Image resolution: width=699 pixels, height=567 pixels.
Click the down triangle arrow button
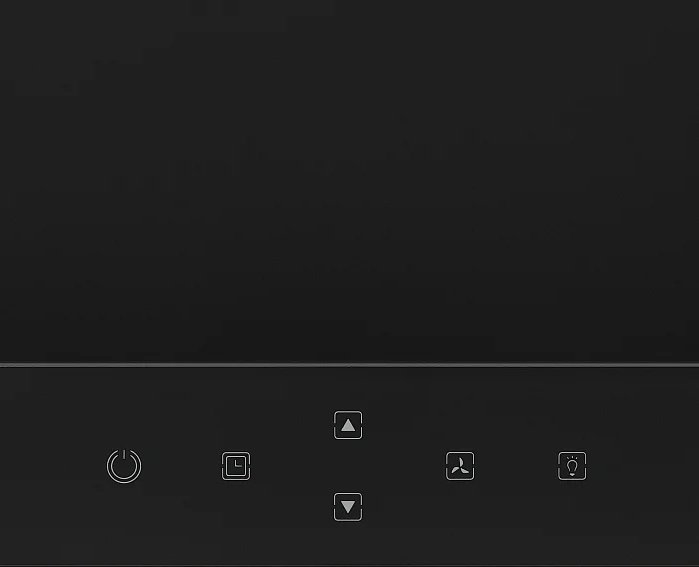pyautogui.click(x=348, y=507)
